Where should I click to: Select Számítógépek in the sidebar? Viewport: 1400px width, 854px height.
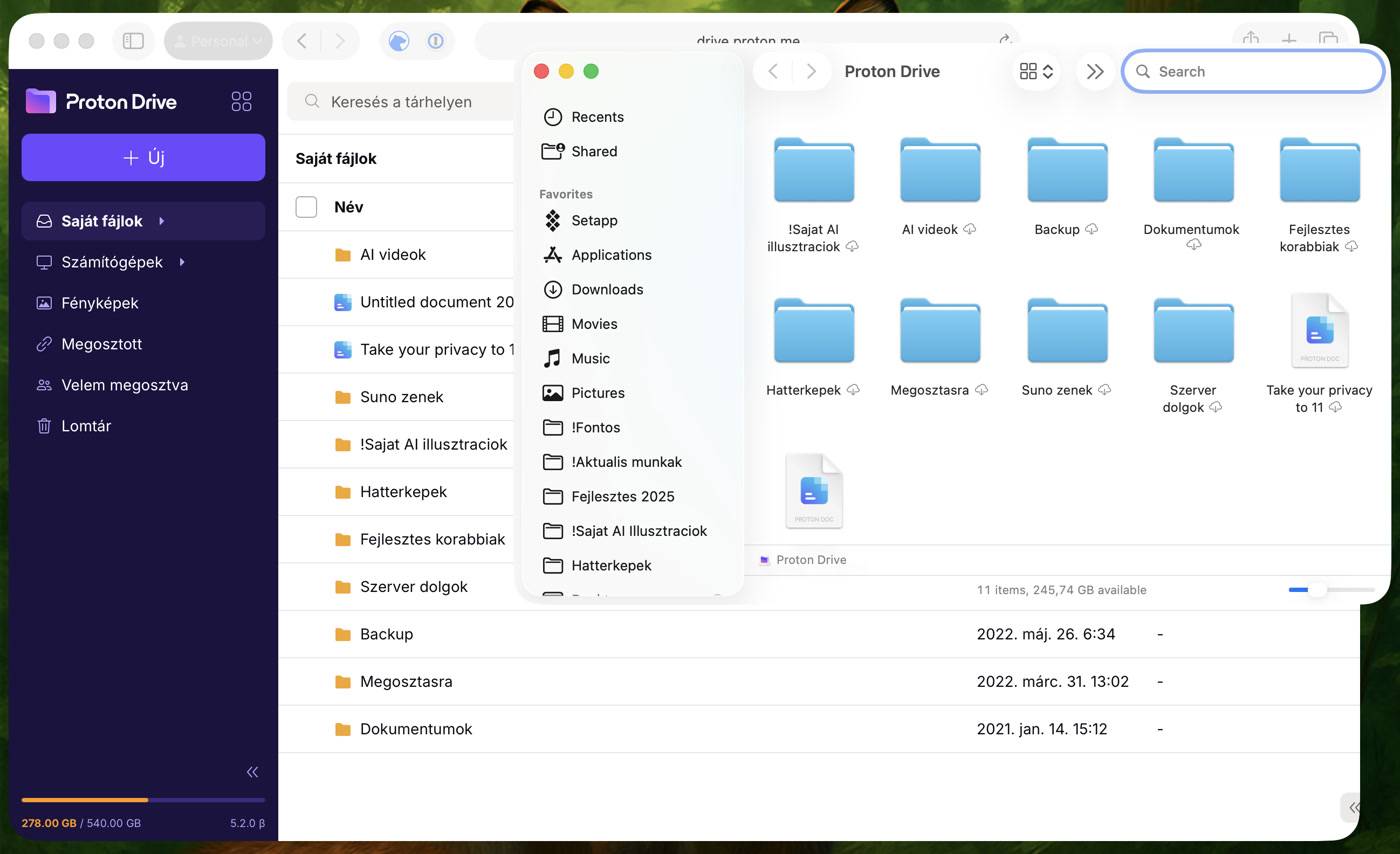click(x=143, y=262)
